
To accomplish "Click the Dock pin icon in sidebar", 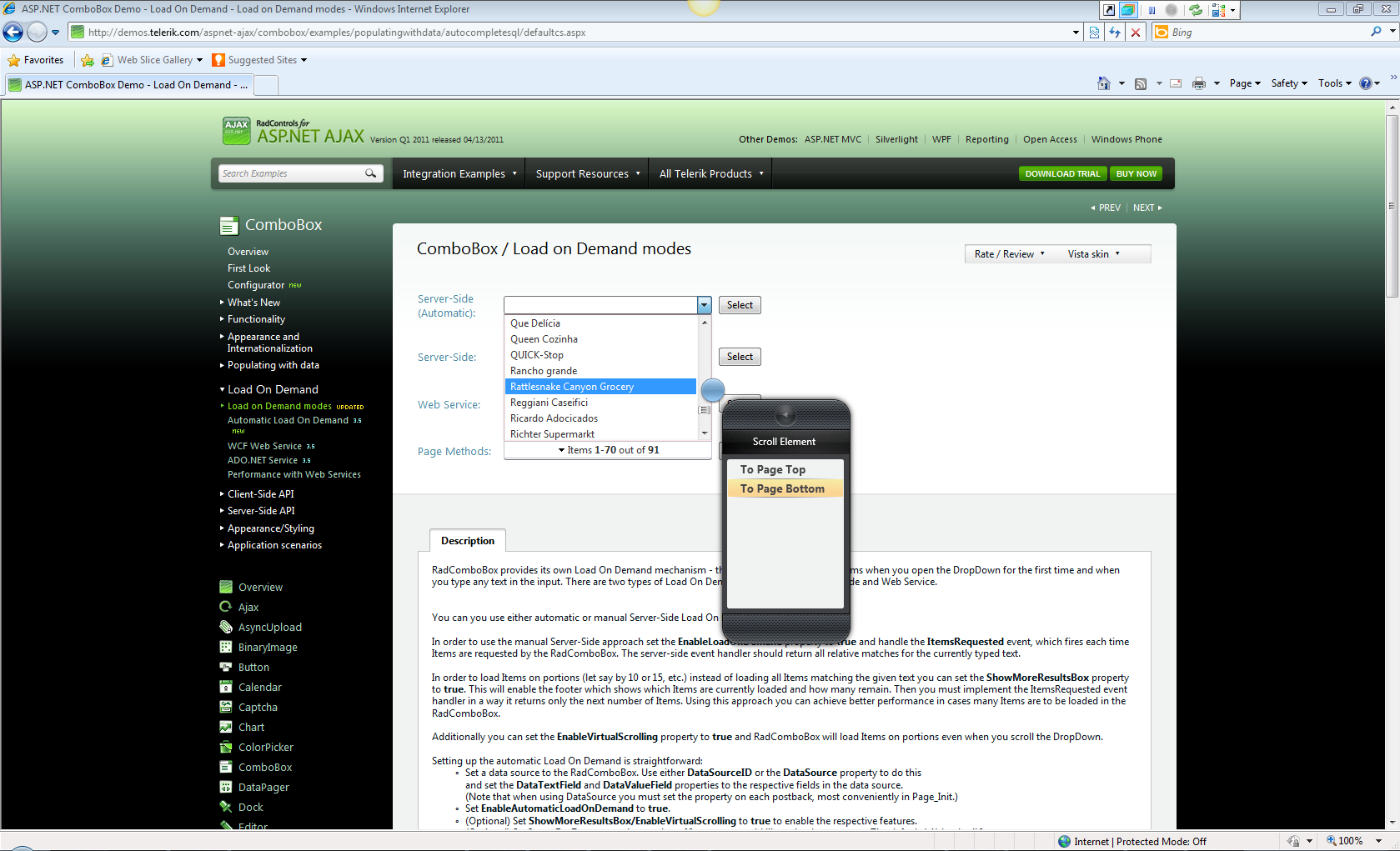I will coord(225,807).
